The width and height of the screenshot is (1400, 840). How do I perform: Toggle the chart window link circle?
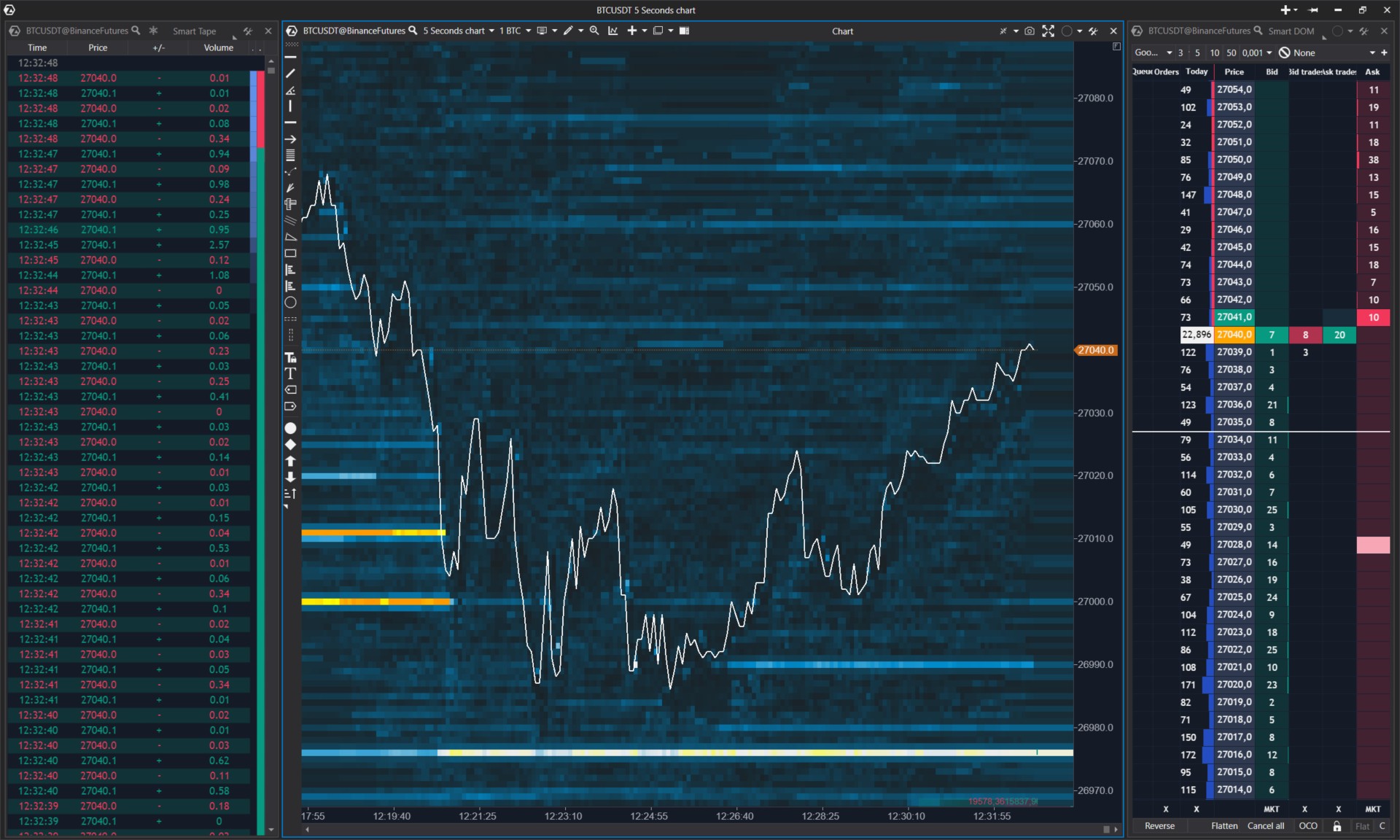(1067, 31)
